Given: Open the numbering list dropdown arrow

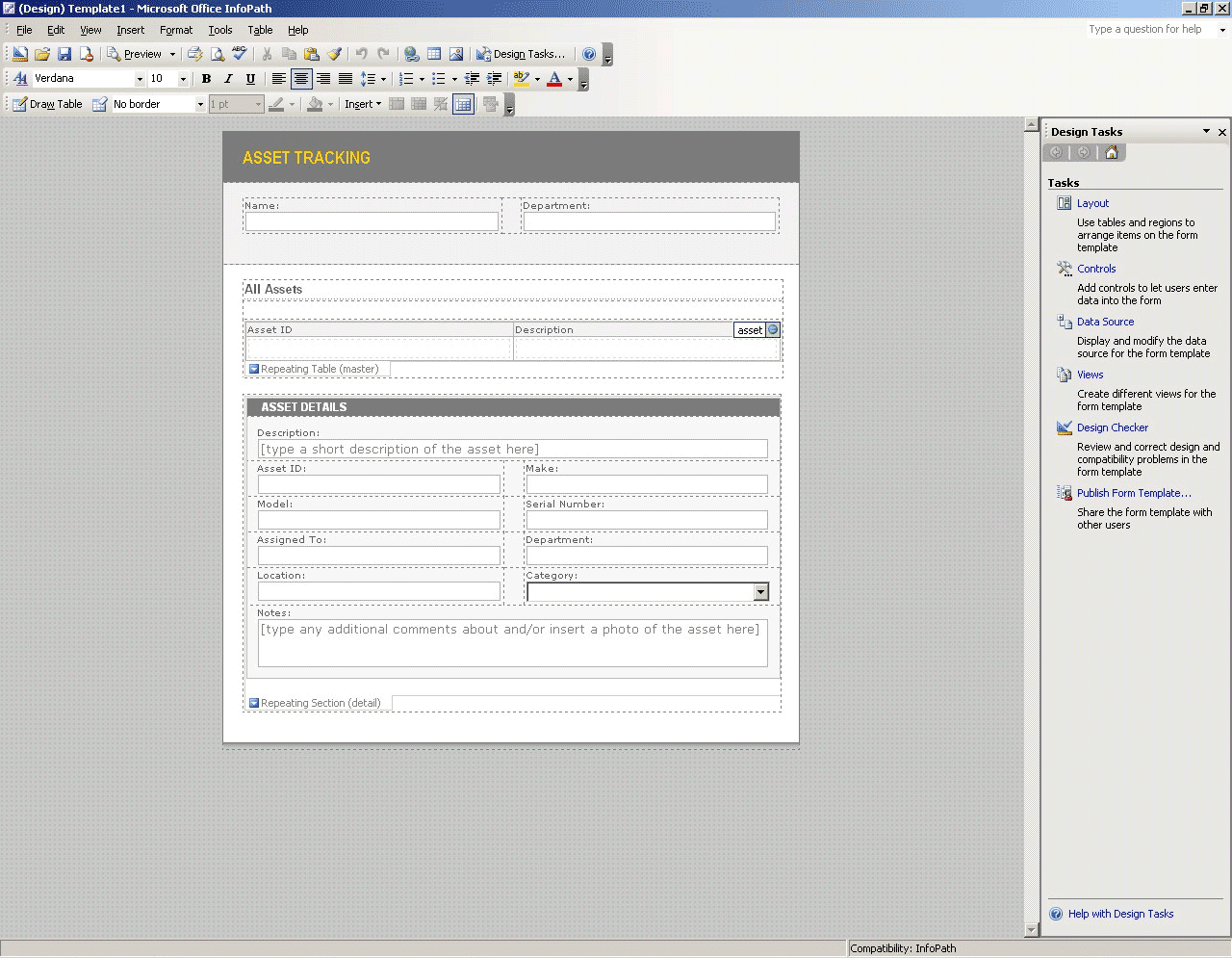Looking at the screenshot, I should pyautogui.click(x=422, y=79).
